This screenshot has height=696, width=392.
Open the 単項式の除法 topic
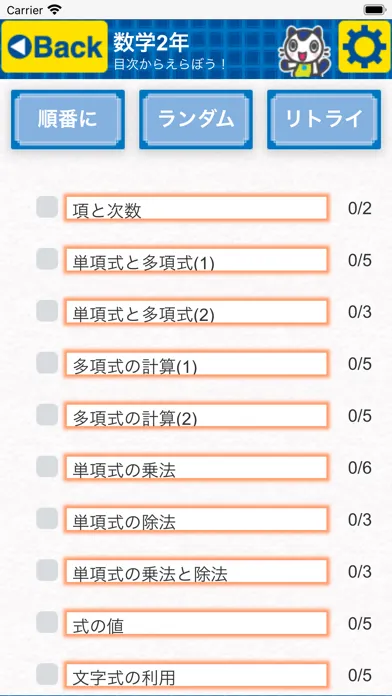click(196, 520)
